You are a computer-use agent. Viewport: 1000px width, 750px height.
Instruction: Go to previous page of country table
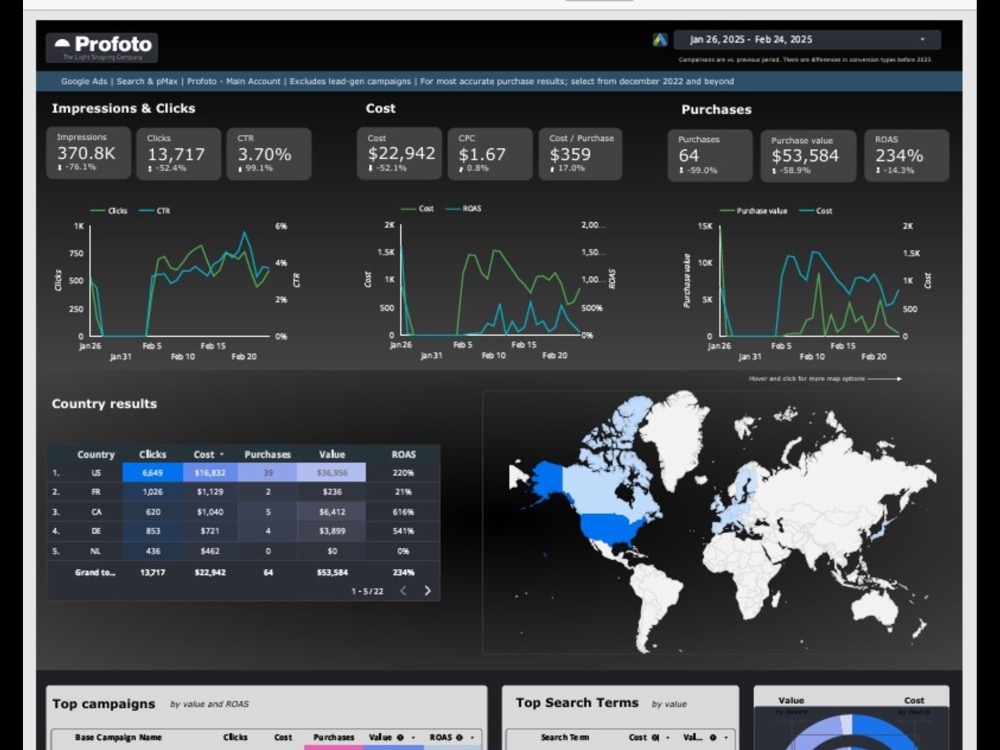click(x=403, y=591)
